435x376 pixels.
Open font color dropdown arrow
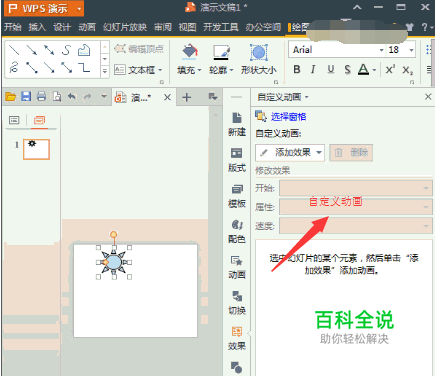pos(374,70)
